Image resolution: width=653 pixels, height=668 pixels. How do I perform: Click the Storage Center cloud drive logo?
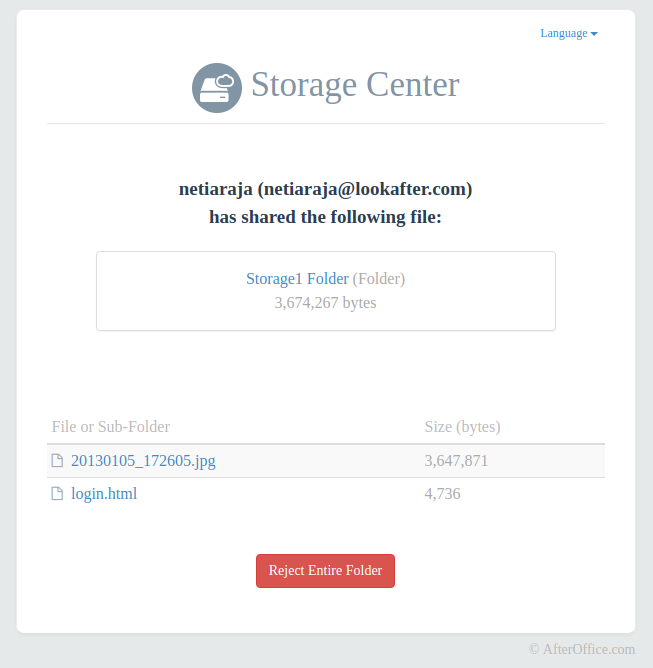217,88
